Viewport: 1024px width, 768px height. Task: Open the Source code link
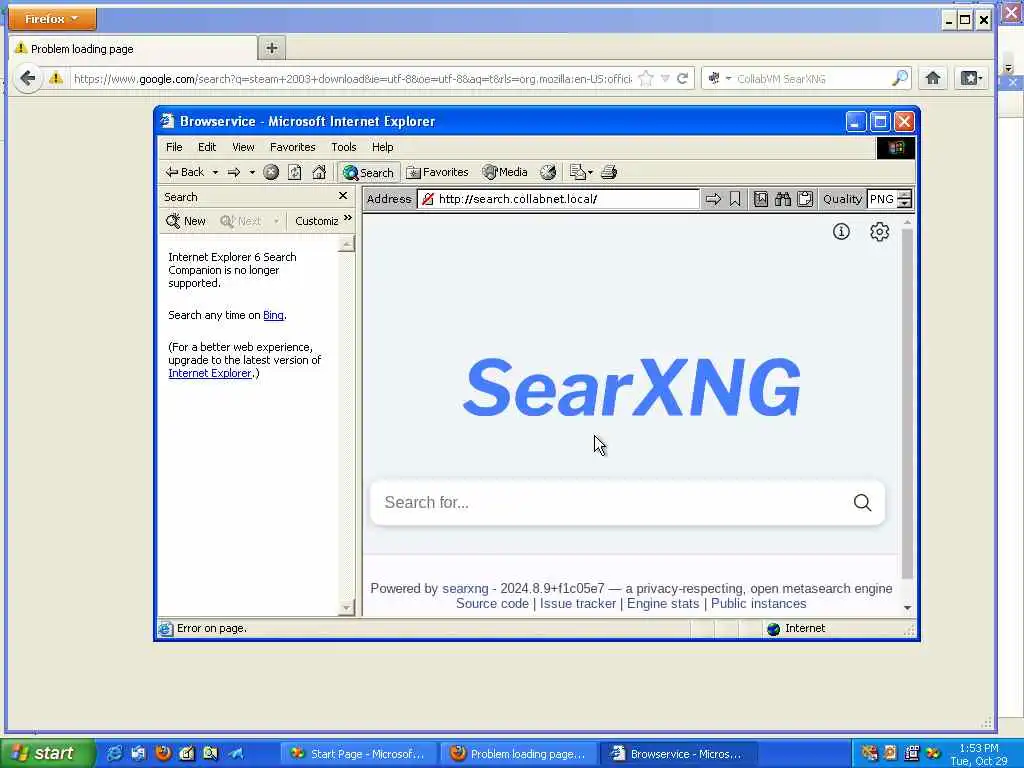[x=492, y=603]
